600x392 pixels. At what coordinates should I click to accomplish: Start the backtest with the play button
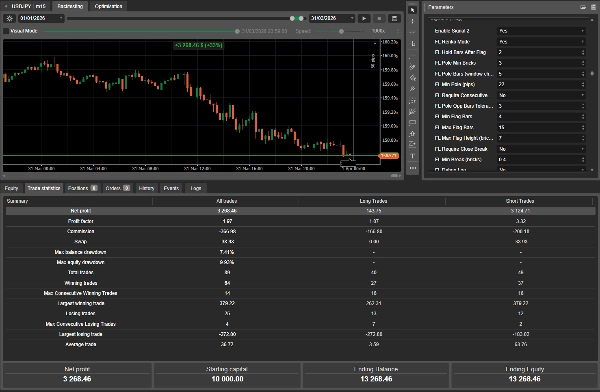[364, 18]
